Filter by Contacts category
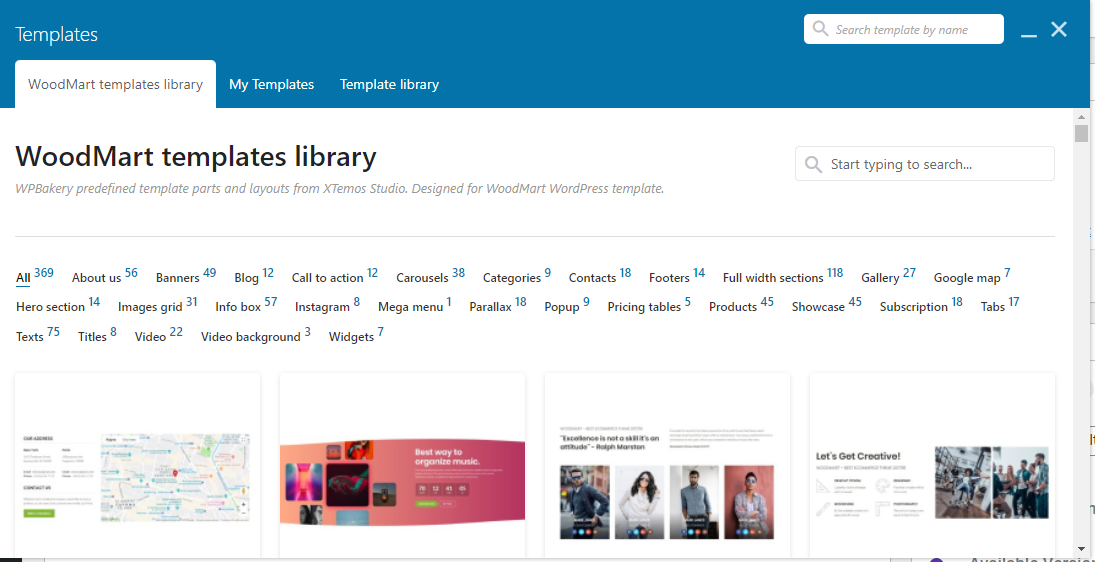1095x562 pixels. pos(600,276)
